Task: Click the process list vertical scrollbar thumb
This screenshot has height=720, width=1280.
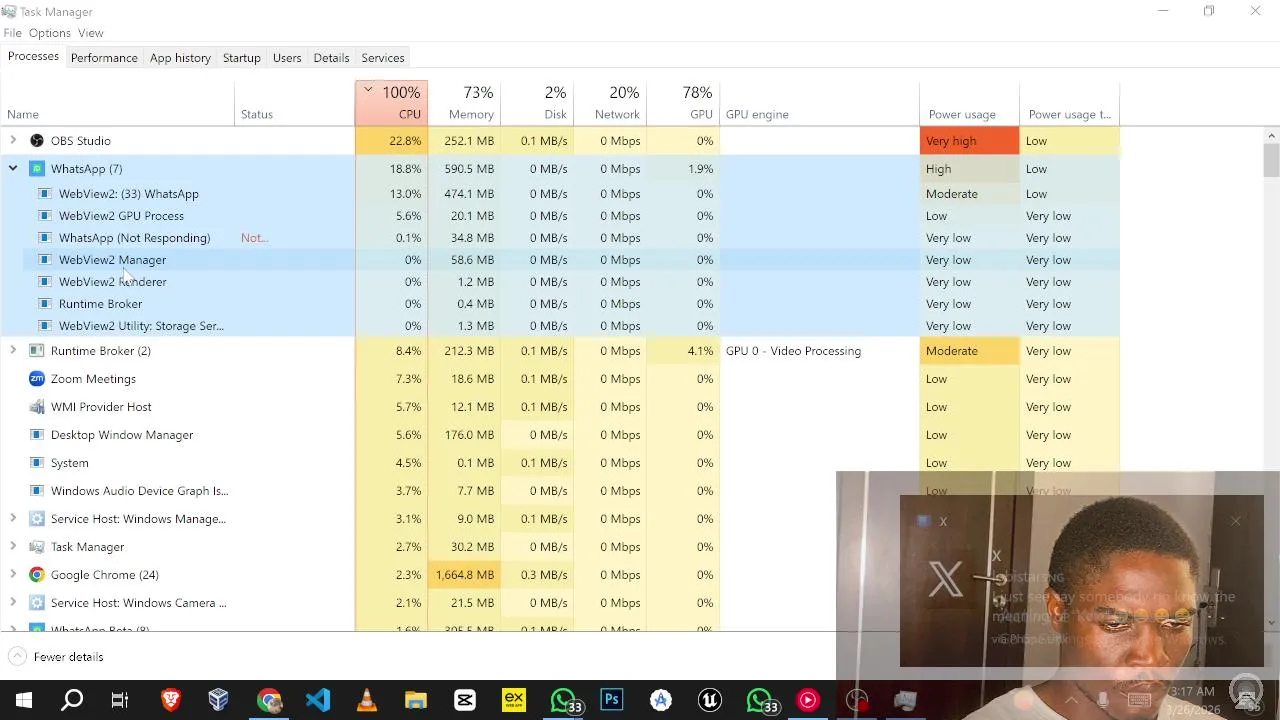Action: click(1271, 160)
